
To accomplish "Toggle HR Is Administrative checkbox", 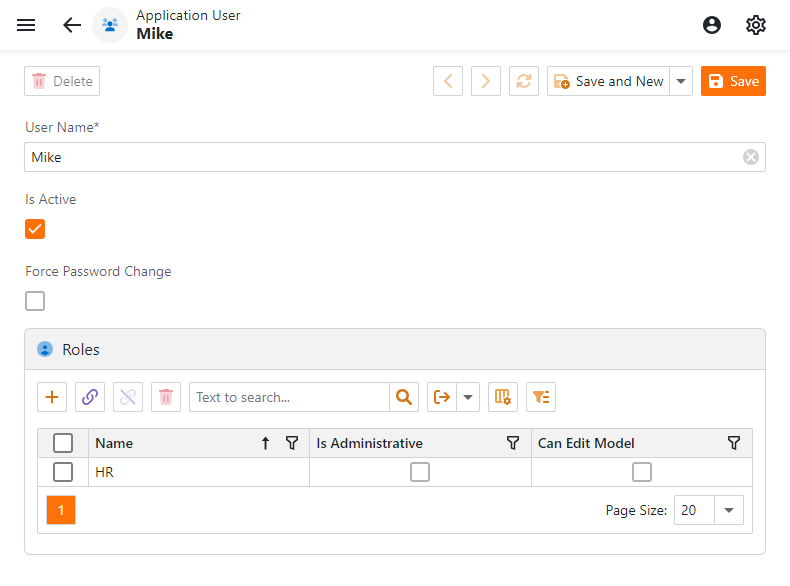I will 420,472.
